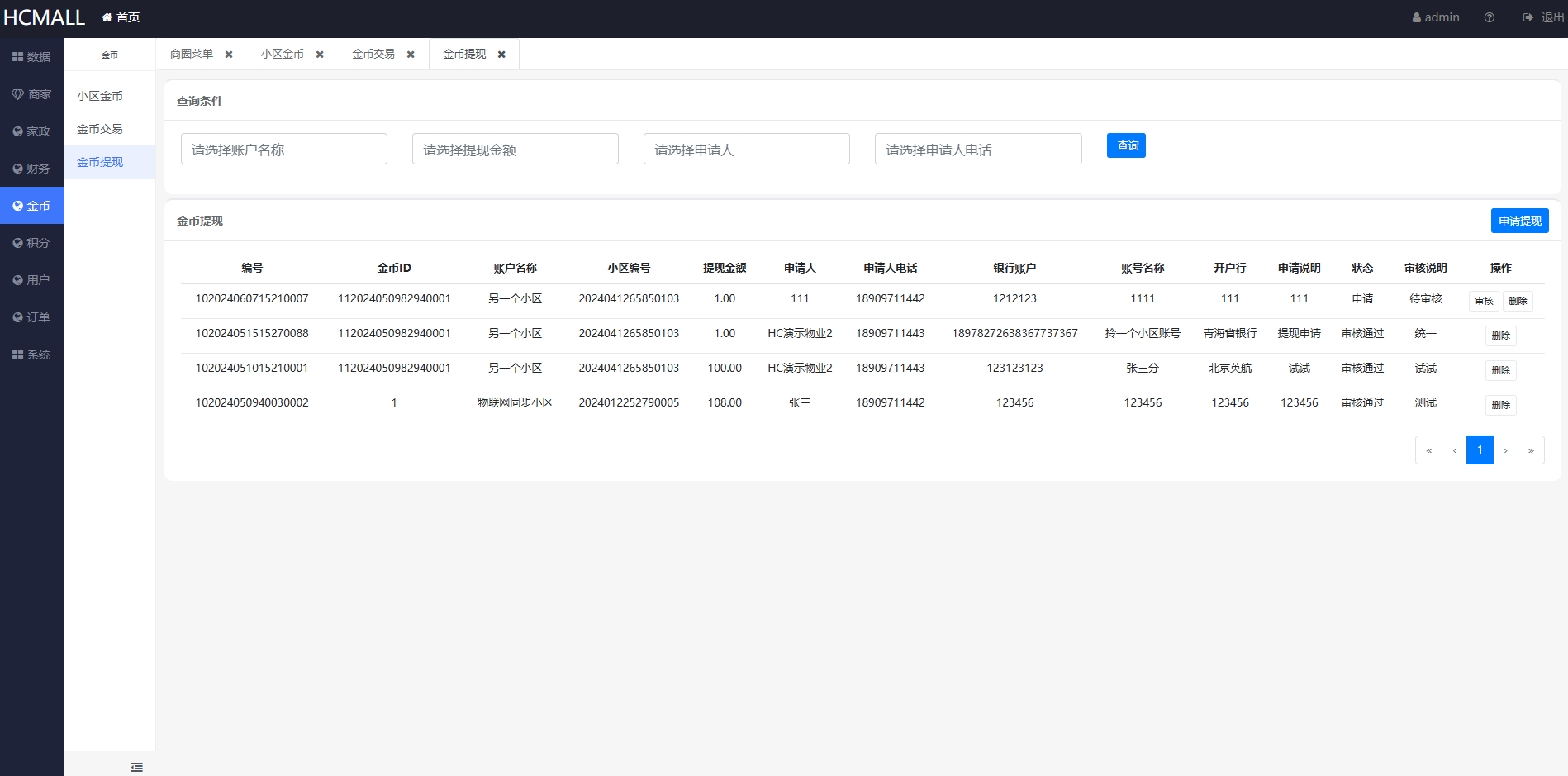Close the 小区金币 tab
This screenshot has width=1568, height=776.
[320, 55]
